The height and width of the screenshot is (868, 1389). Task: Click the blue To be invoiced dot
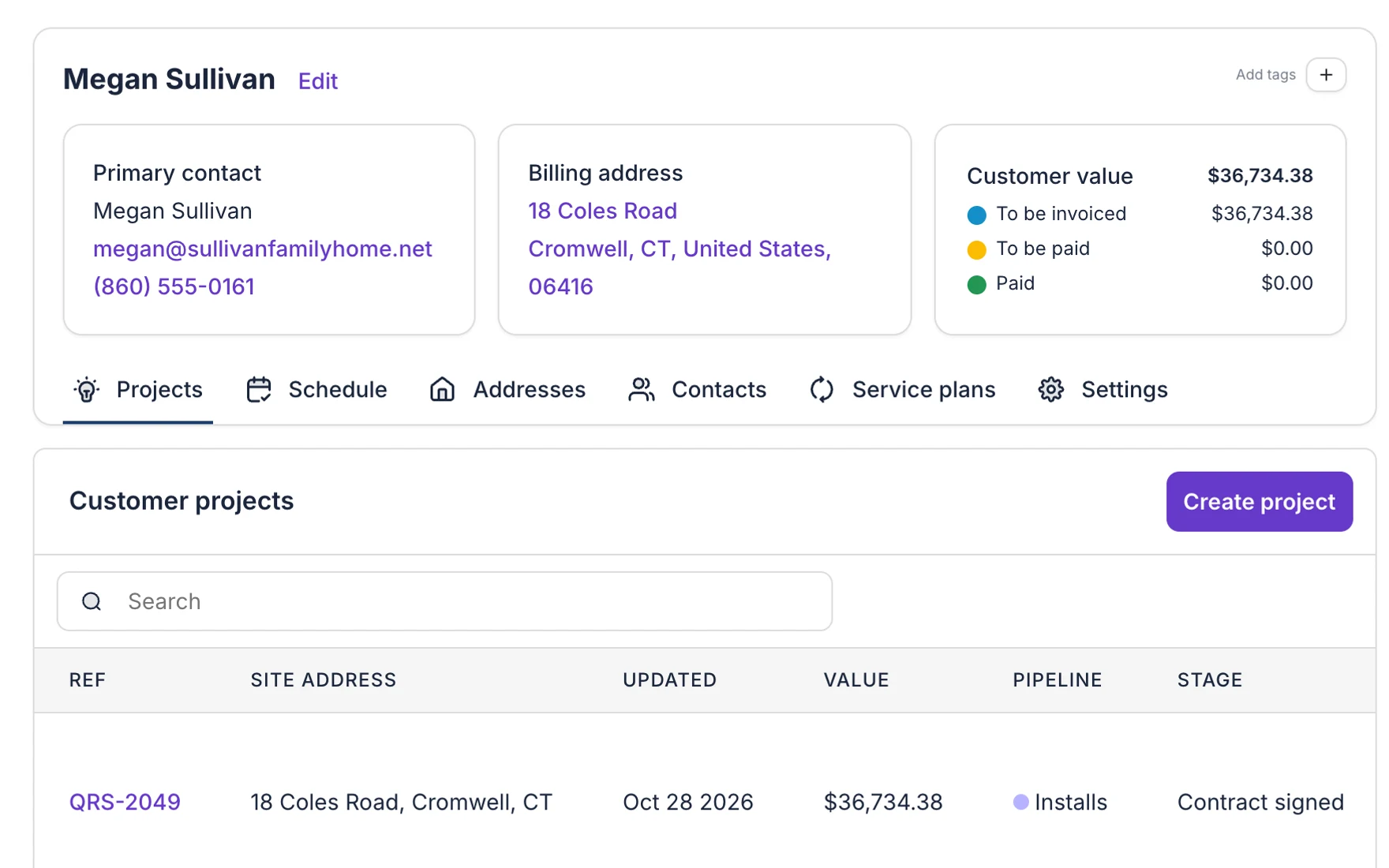[x=977, y=215]
